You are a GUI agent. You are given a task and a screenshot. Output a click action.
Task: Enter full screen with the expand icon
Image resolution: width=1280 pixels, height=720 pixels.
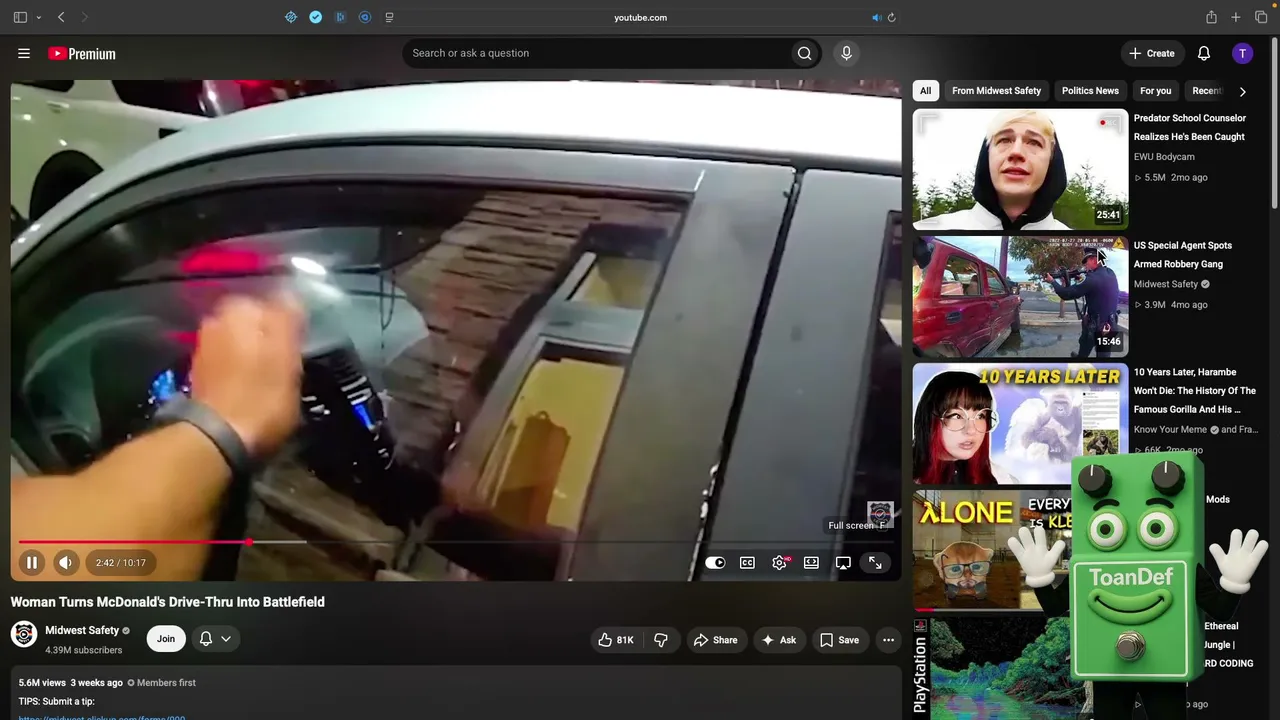pyautogui.click(x=875, y=563)
